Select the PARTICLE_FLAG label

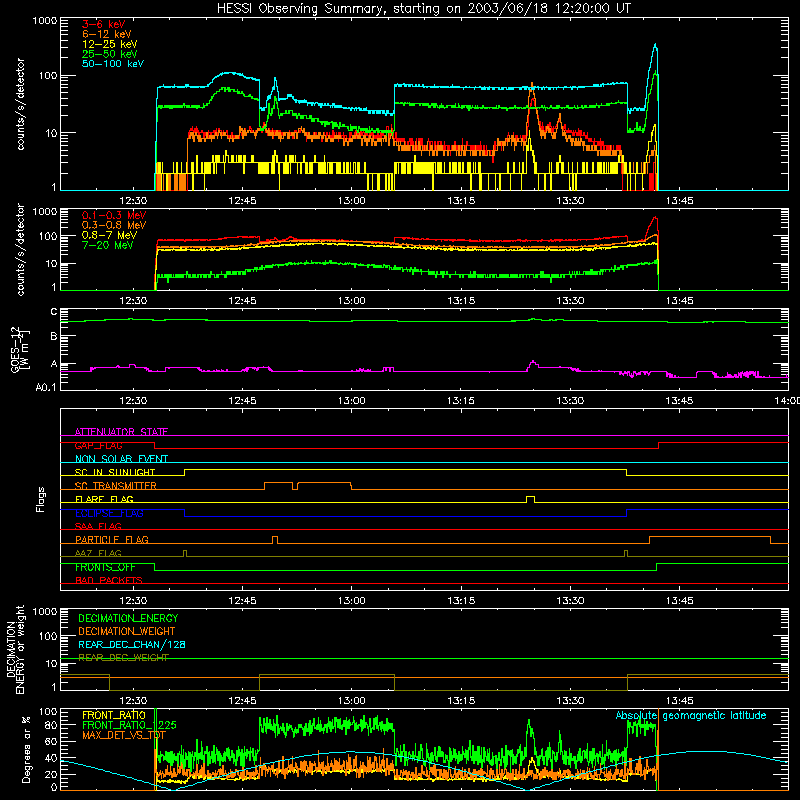coord(112,539)
